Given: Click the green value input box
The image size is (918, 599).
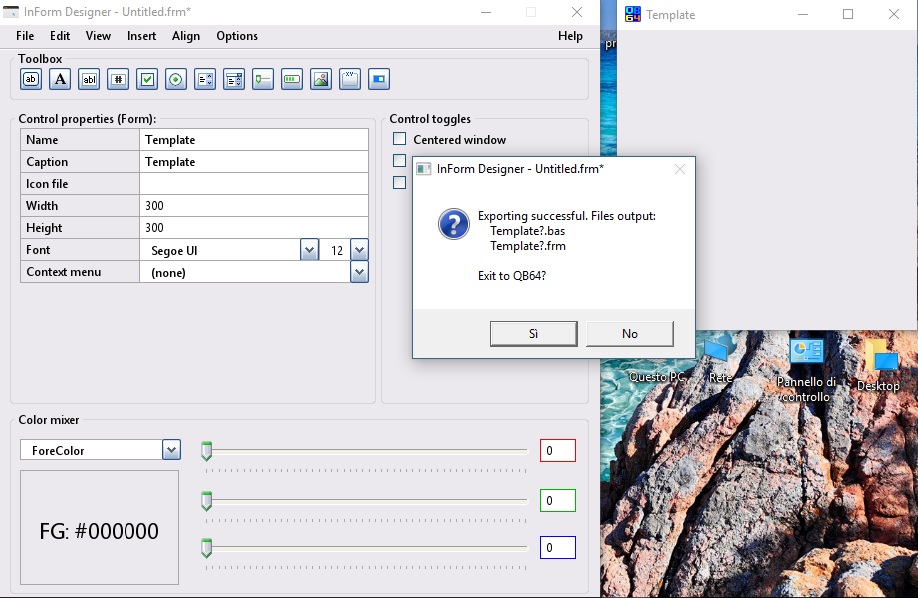Looking at the screenshot, I should point(558,501).
